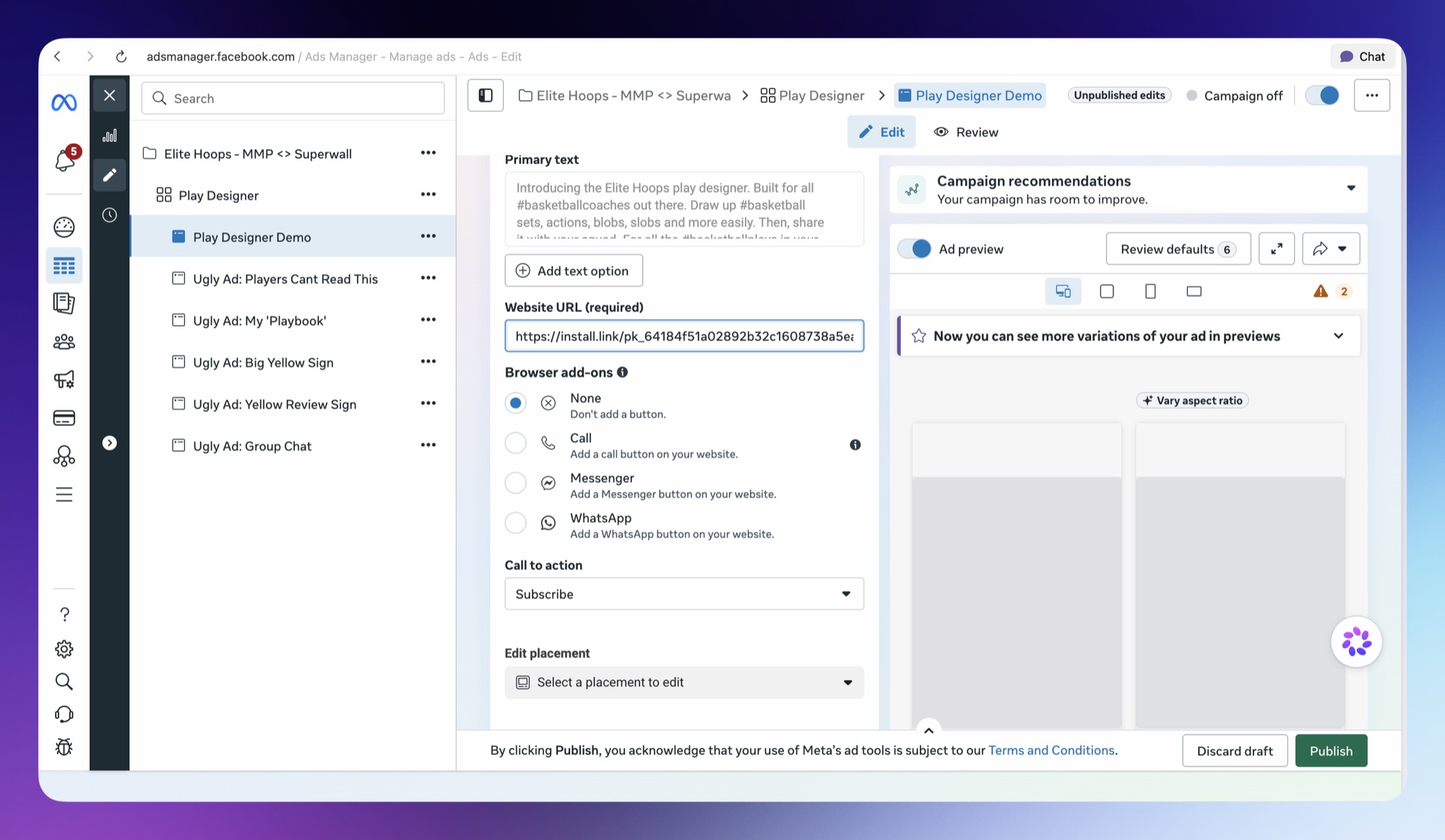Toggle the Ad preview switch

pos(914,248)
